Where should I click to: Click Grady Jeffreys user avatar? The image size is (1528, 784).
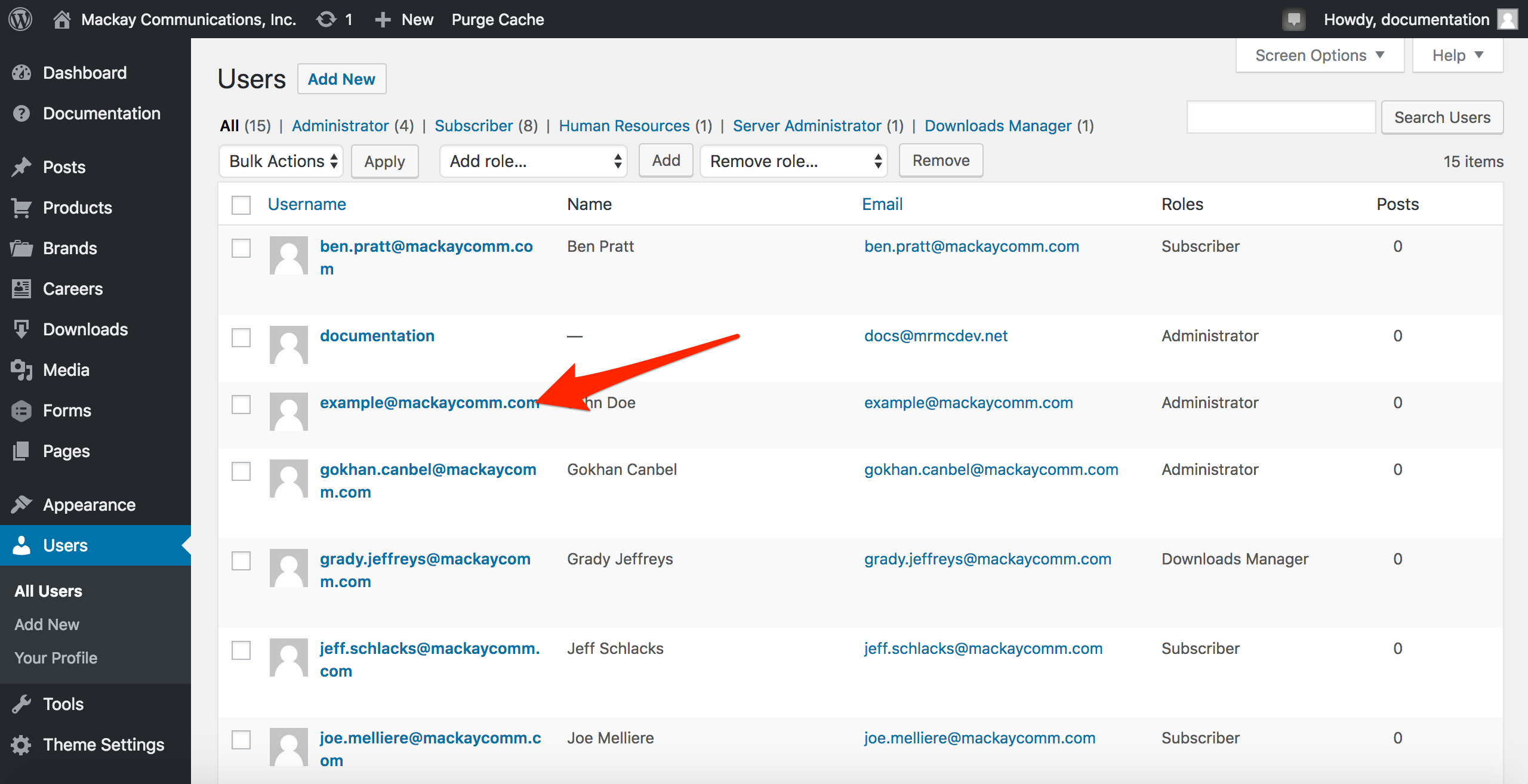tap(289, 568)
